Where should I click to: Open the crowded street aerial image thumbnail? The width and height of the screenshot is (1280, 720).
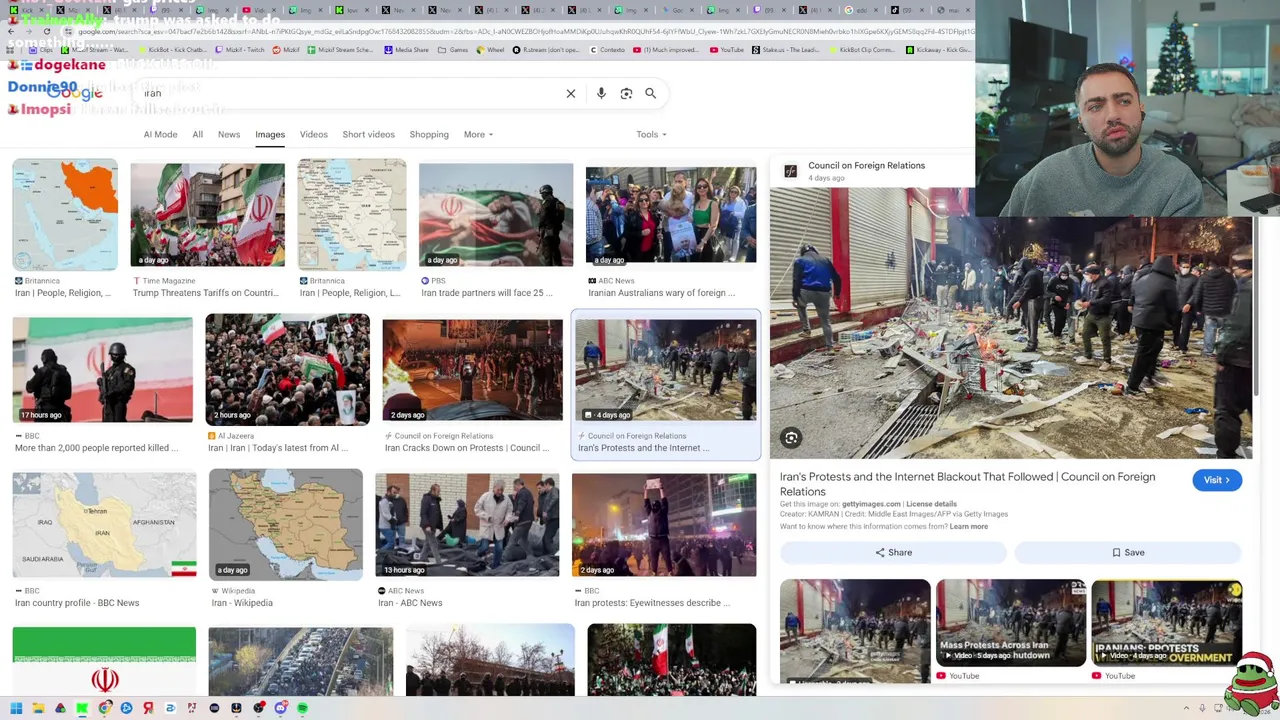tap(301, 660)
